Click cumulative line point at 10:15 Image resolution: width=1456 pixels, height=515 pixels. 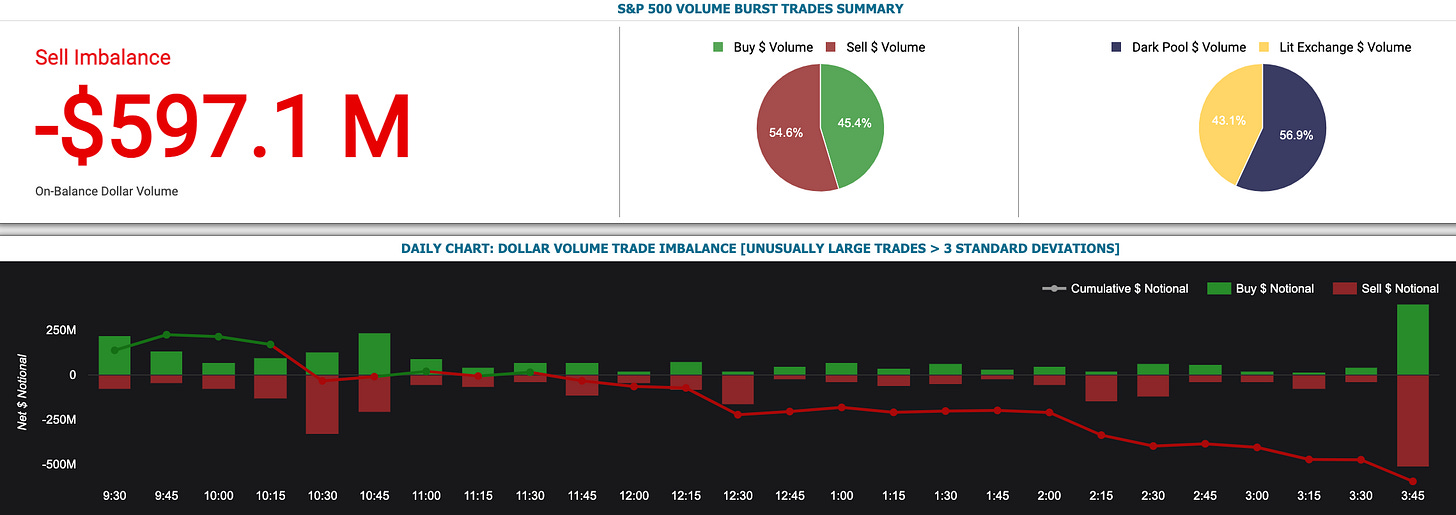[x=270, y=344]
